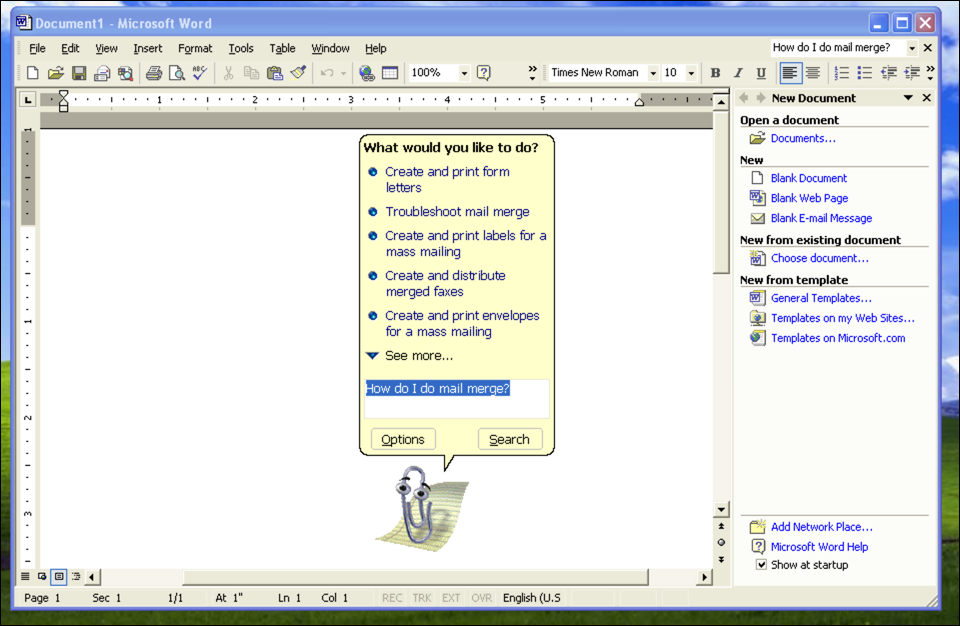Run the Spelling and Grammar check
The height and width of the screenshot is (626, 960).
coord(200,72)
